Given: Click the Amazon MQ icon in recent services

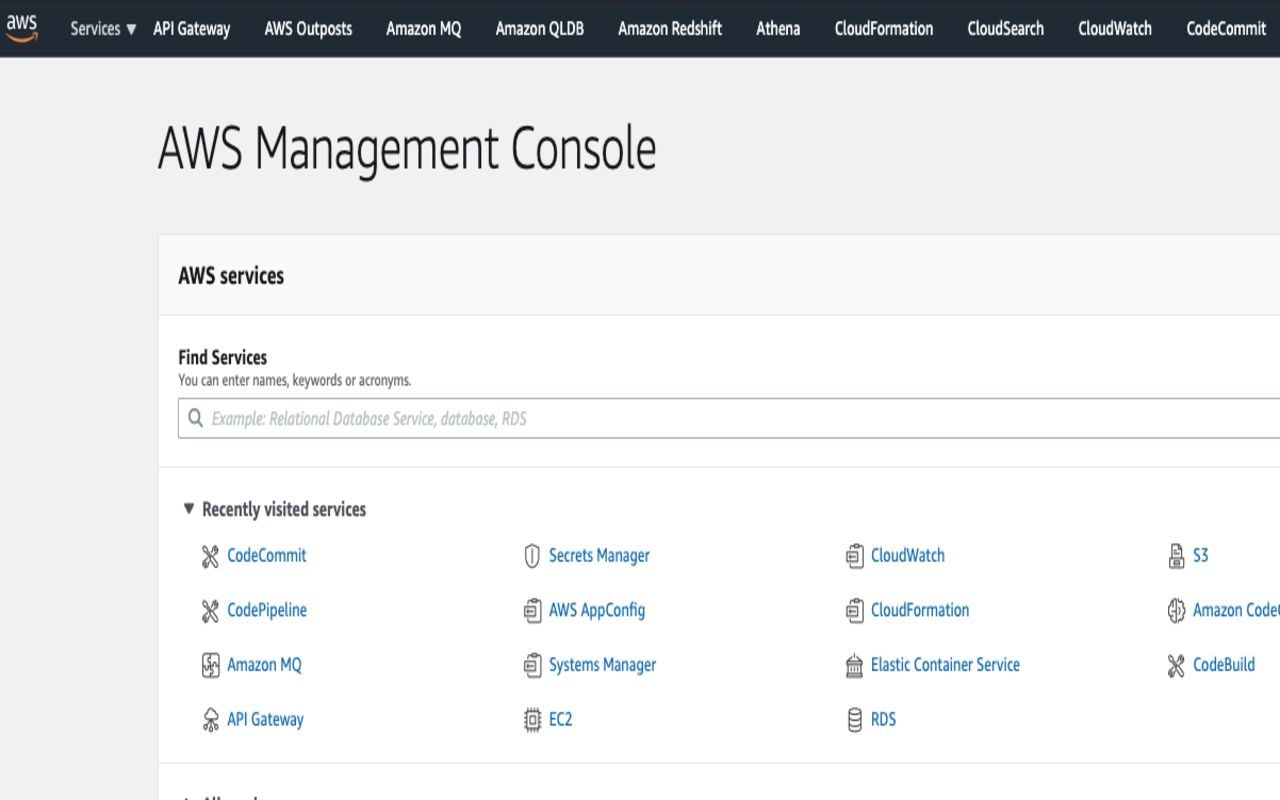Looking at the screenshot, I should pos(210,665).
